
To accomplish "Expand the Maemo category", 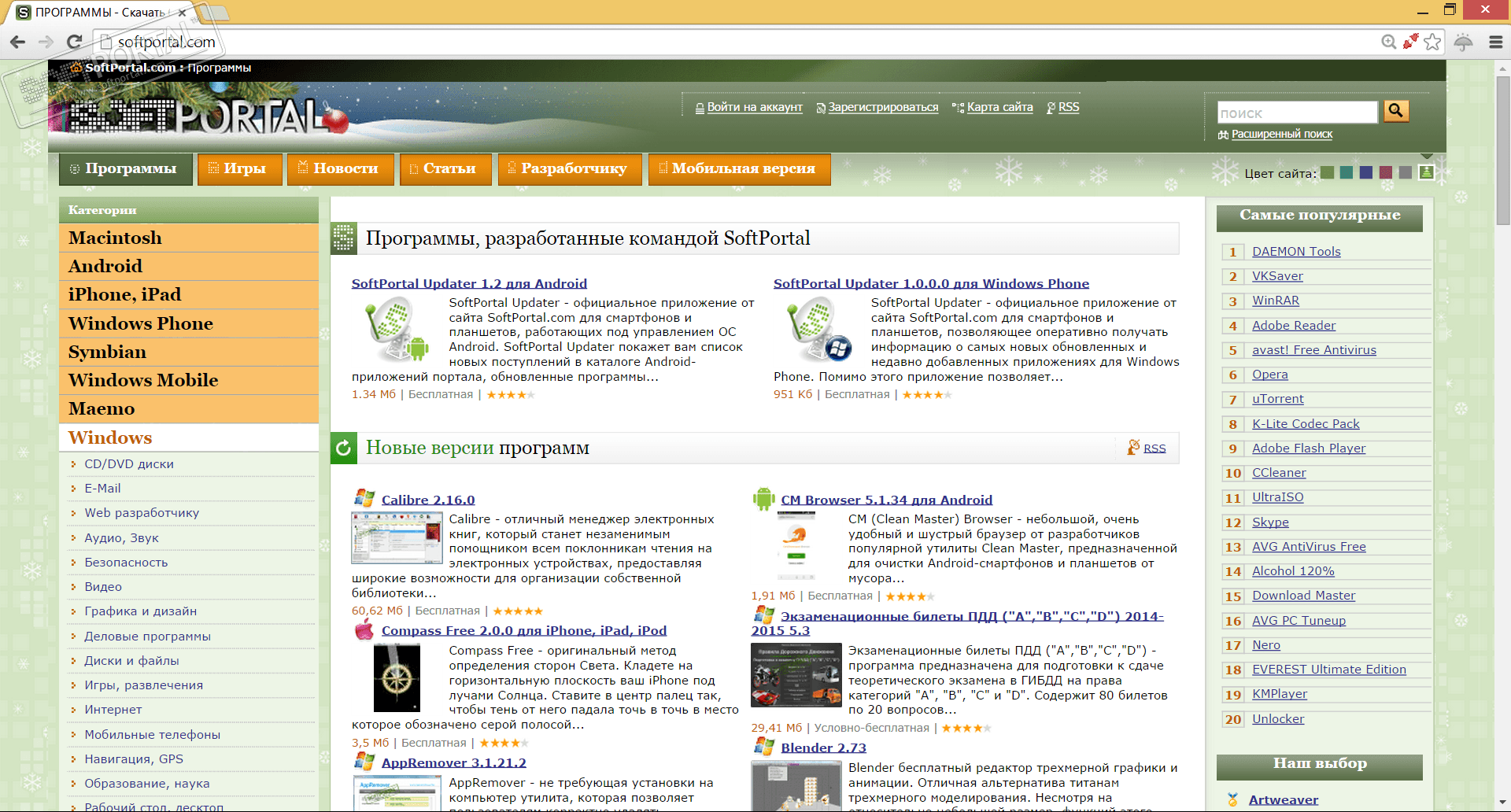I will tap(189, 408).
